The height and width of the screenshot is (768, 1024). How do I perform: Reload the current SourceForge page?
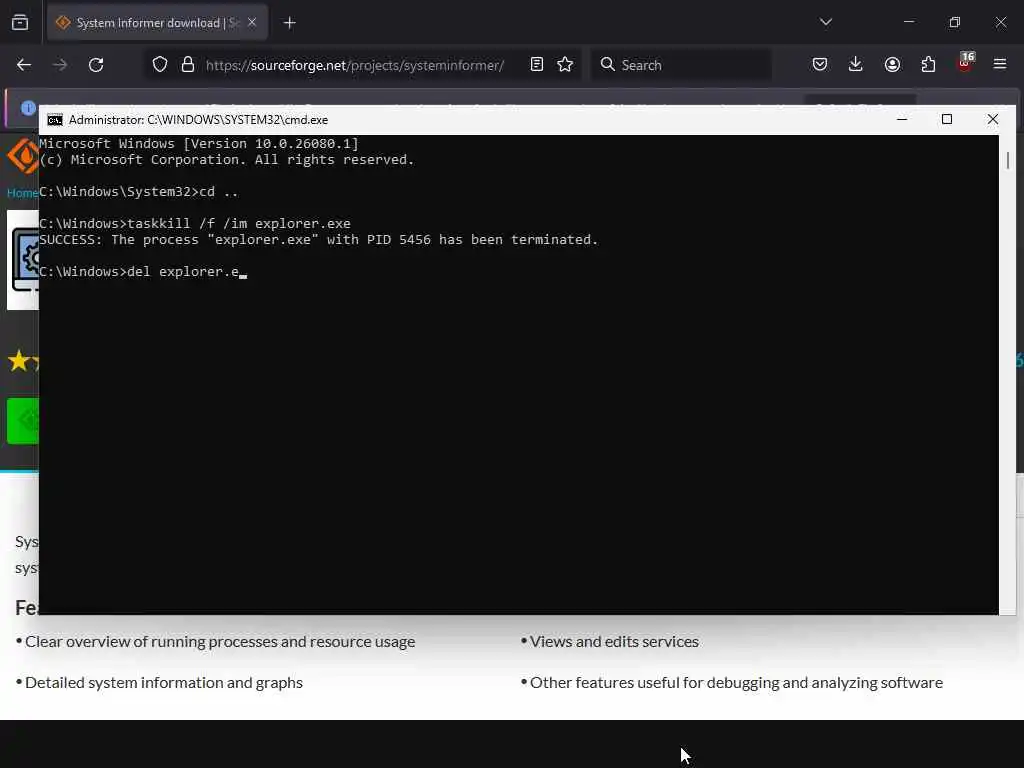[96, 65]
